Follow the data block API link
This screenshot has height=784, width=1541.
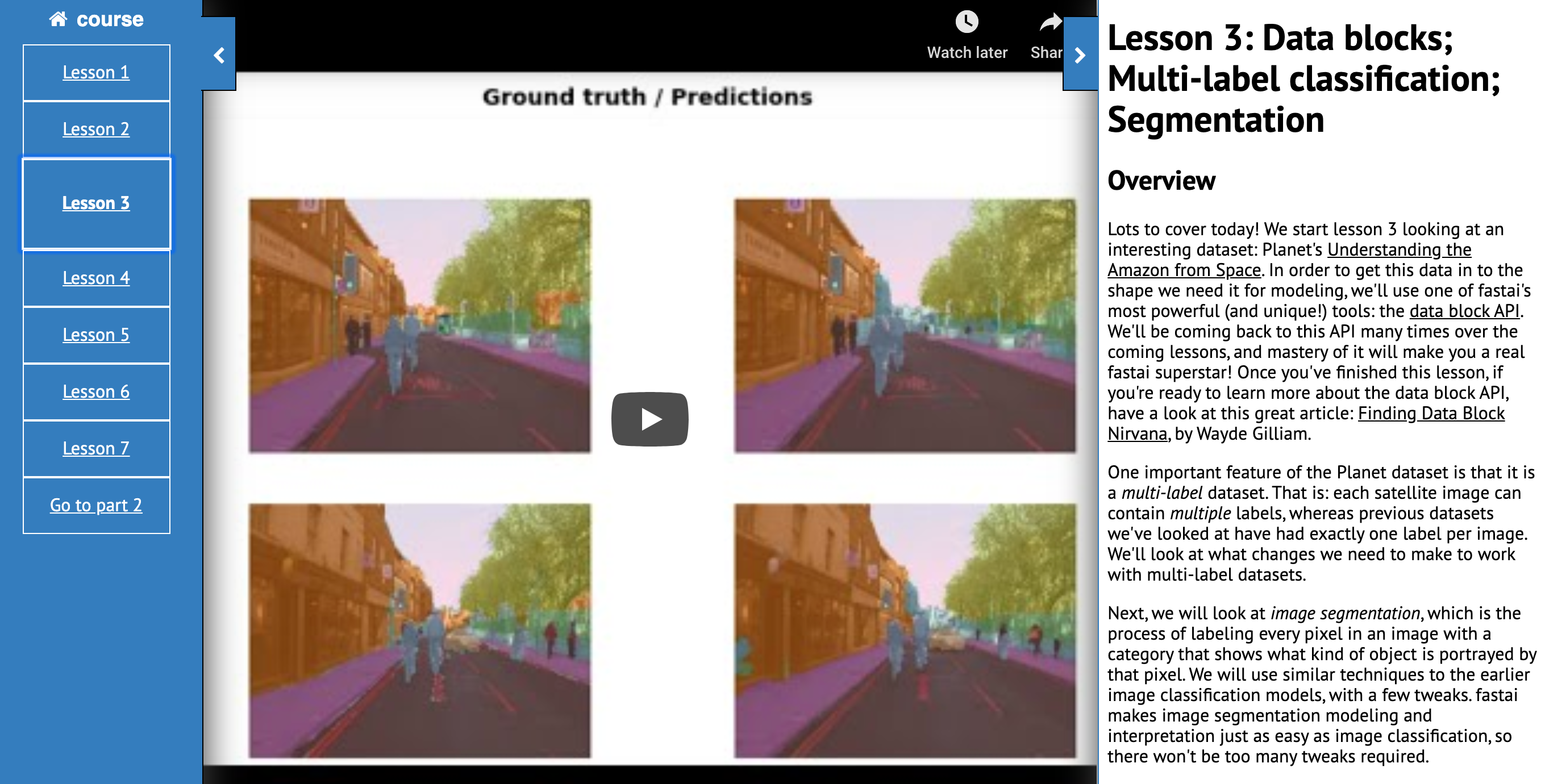1464,311
